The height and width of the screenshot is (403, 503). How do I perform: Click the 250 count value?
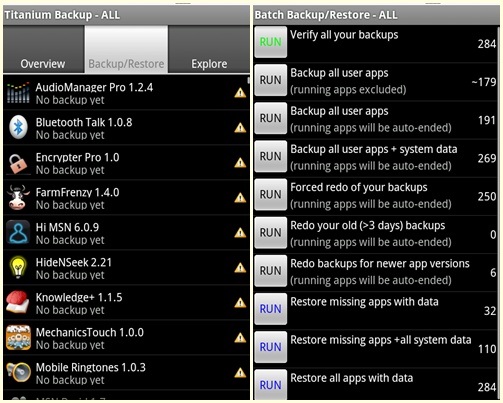[x=487, y=196]
